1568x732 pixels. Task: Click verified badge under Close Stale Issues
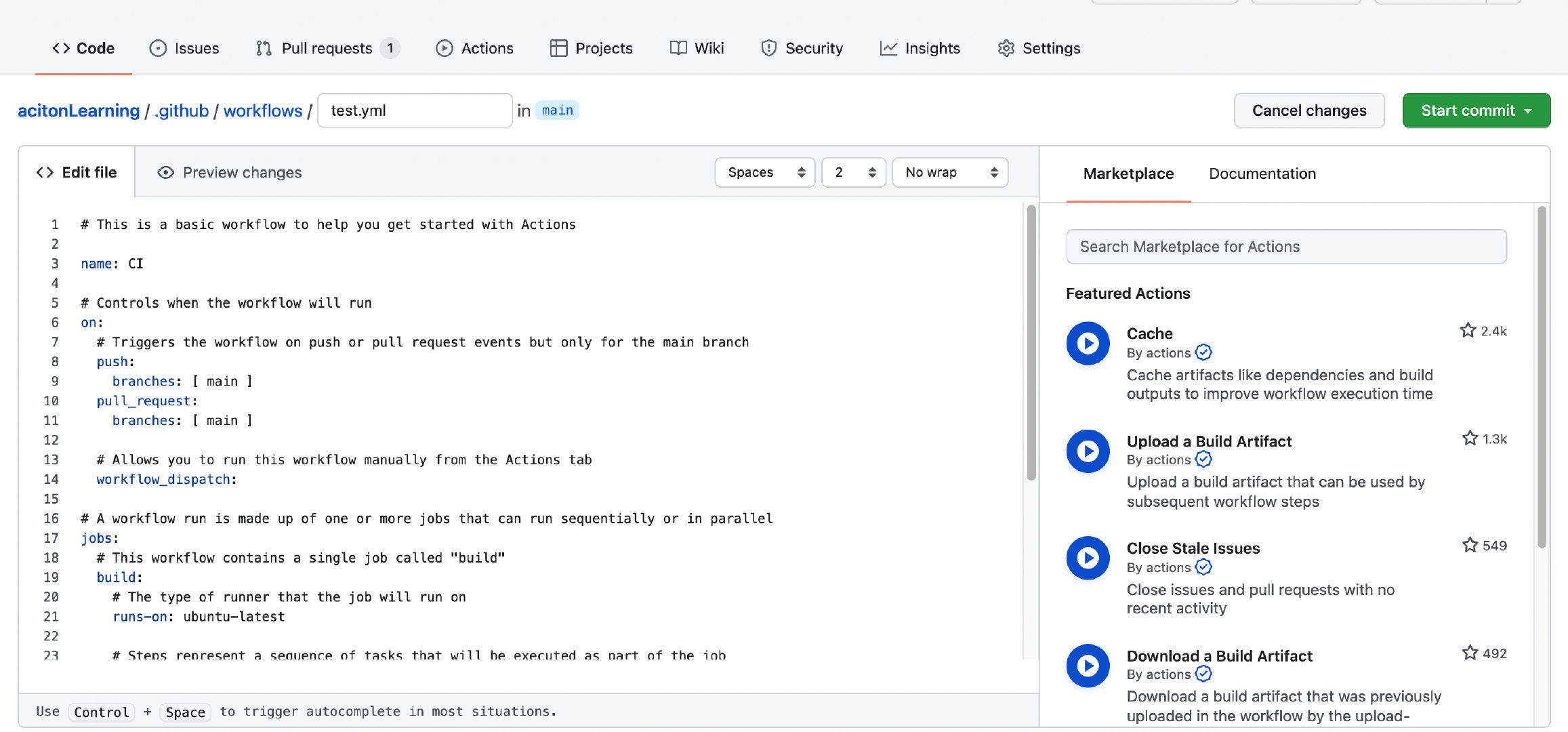[x=1203, y=567]
